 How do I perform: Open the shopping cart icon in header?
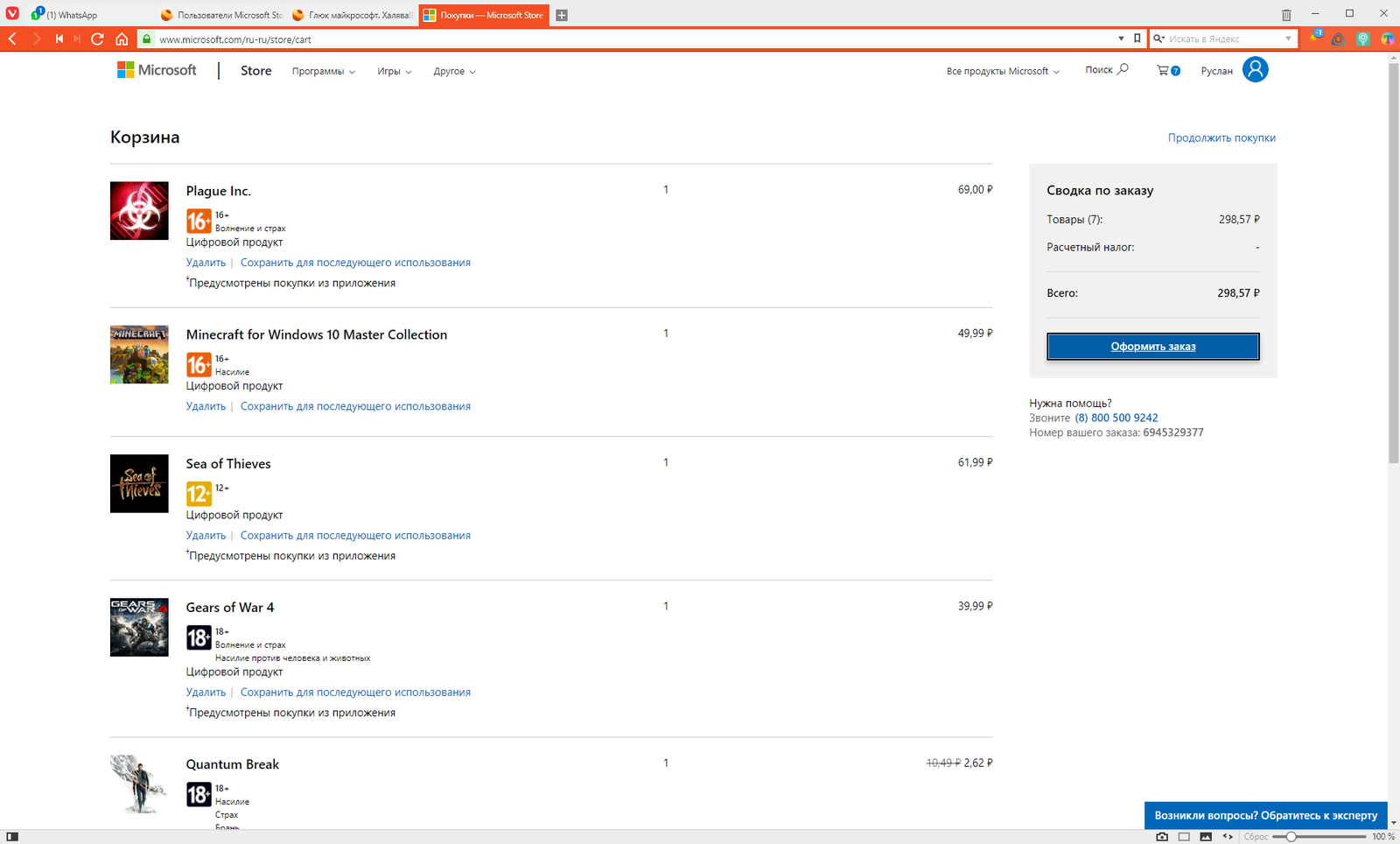point(1168,70)
